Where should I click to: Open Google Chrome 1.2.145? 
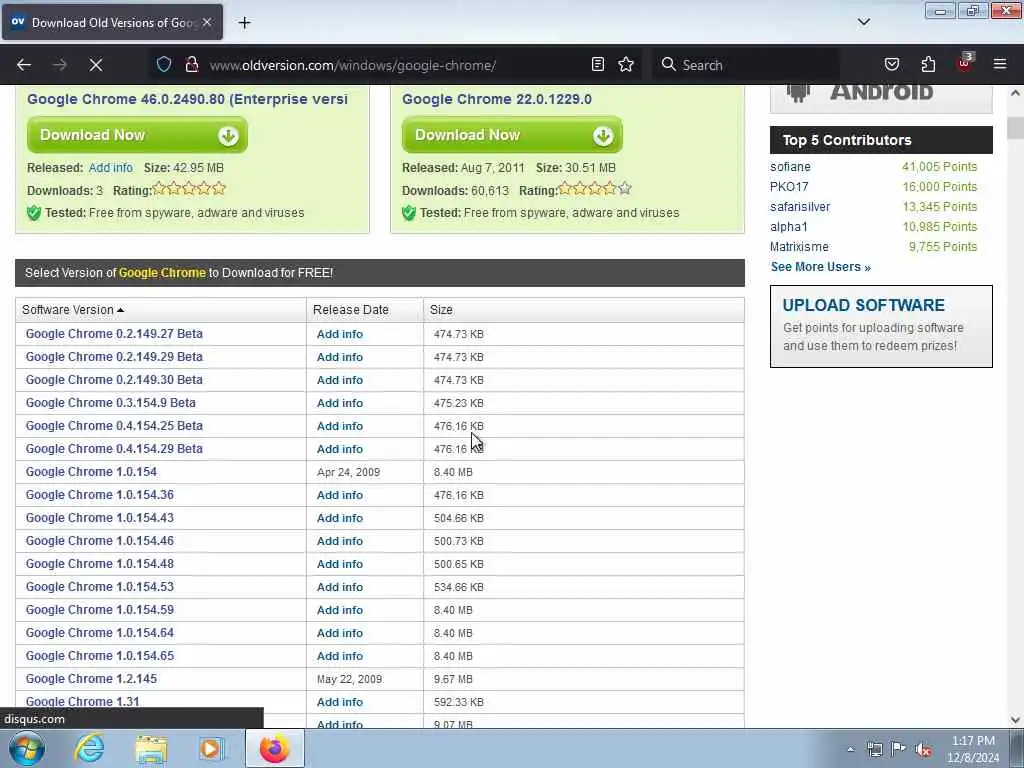(x=91, y=679)
